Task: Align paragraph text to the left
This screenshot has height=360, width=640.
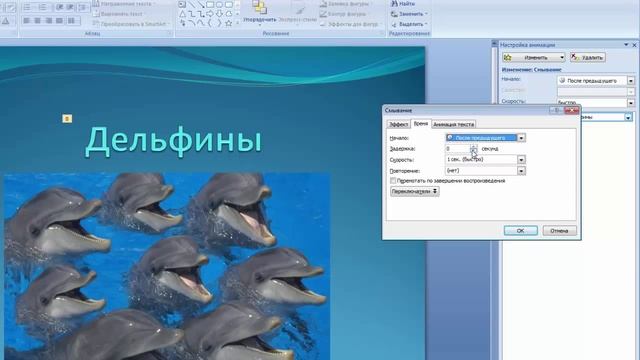Action: (27, 20)
